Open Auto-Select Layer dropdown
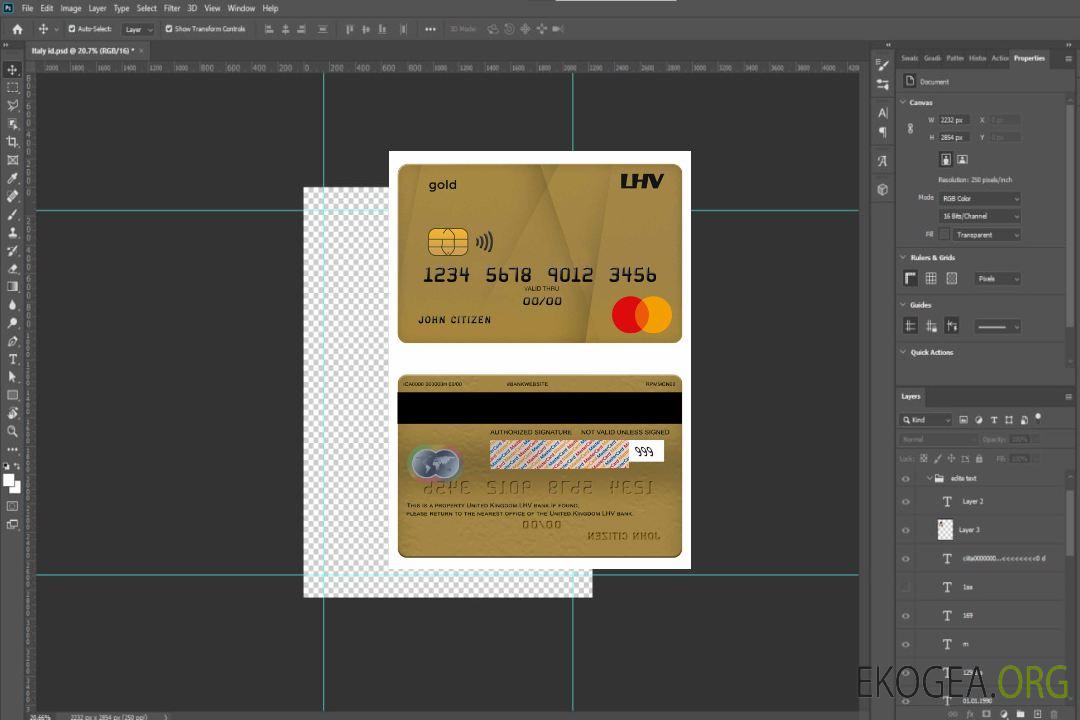The height and width of the screenshot is (720, 1080). pos(138,29)
